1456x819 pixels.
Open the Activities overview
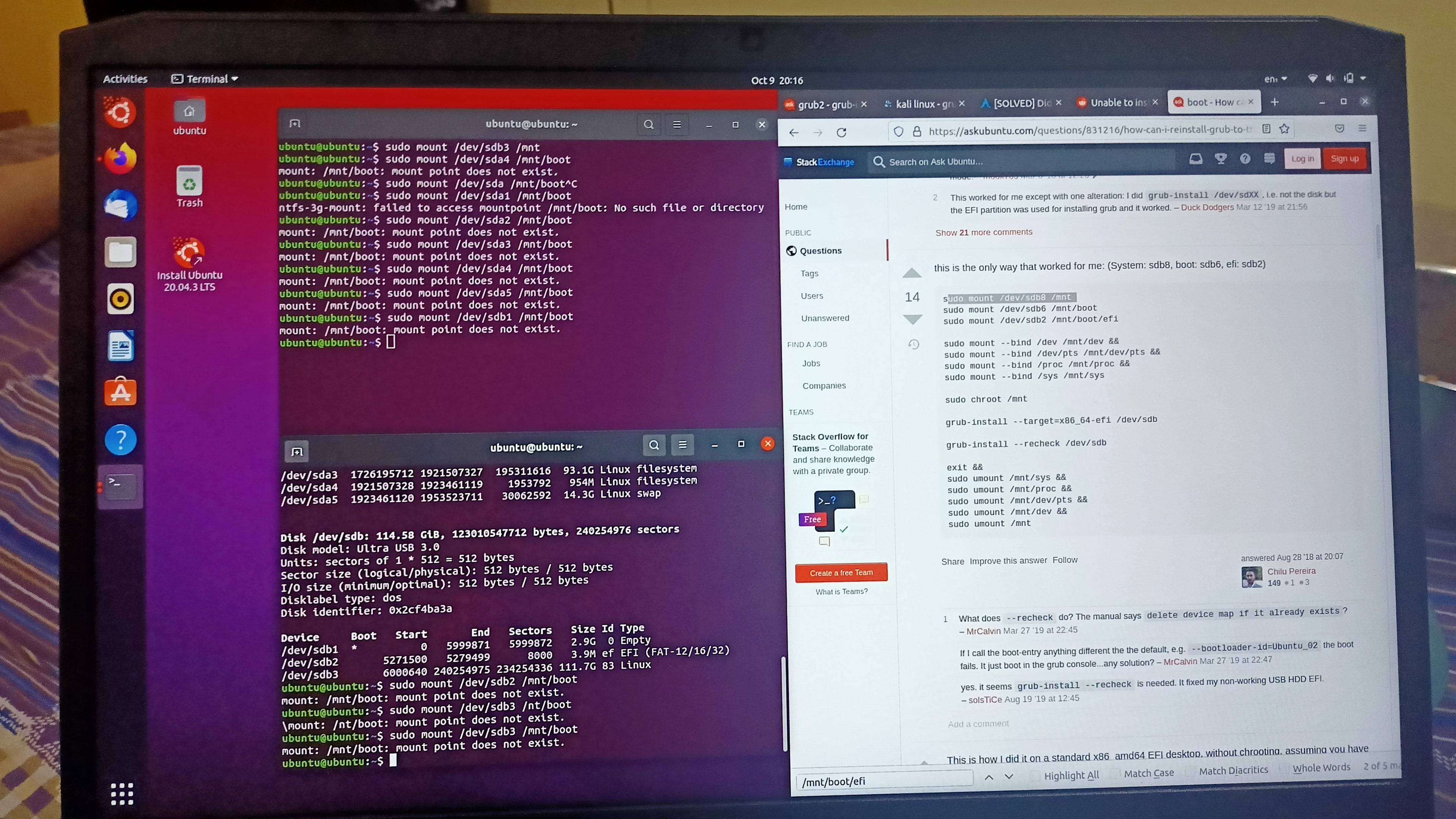[125, 79]
